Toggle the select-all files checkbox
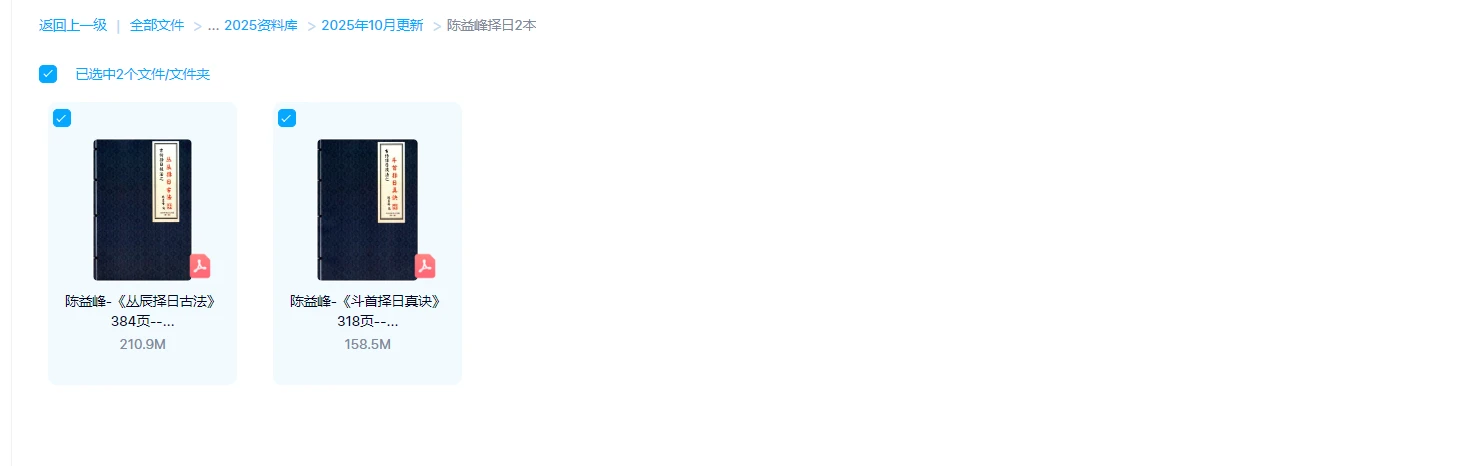 pos(48,74)
